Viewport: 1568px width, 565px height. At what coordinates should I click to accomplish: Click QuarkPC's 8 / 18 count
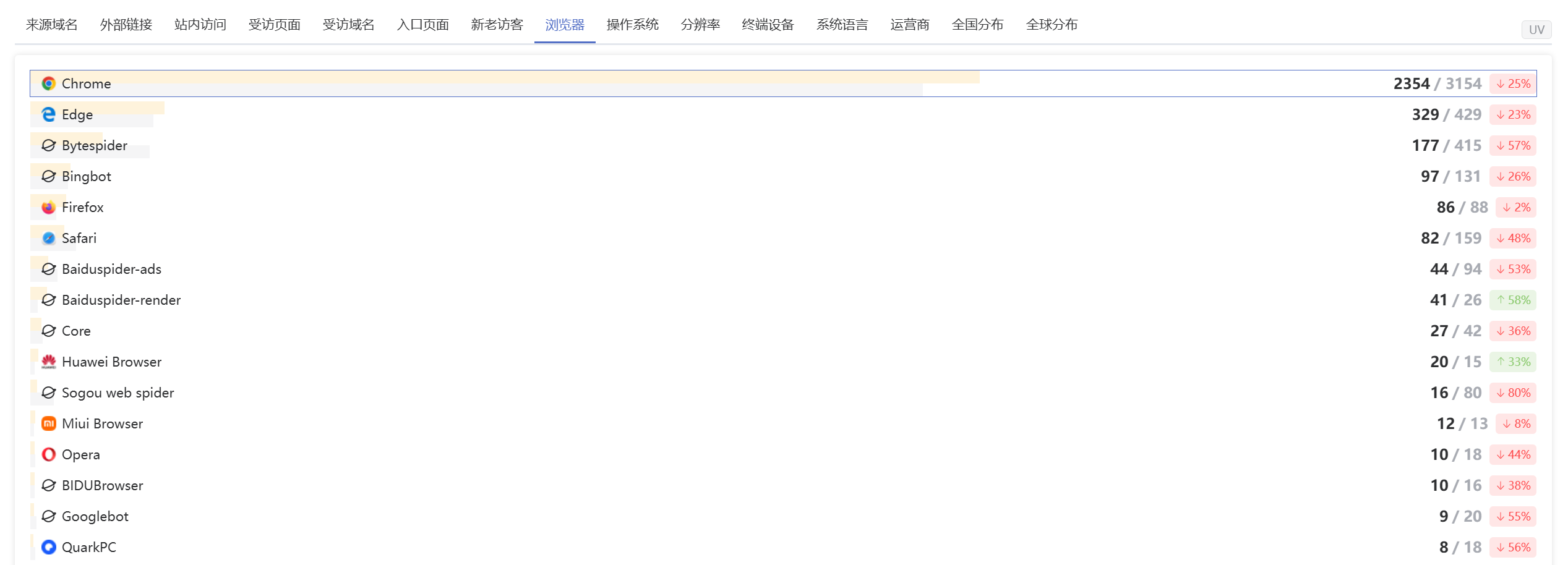[x=1460, y=547]
